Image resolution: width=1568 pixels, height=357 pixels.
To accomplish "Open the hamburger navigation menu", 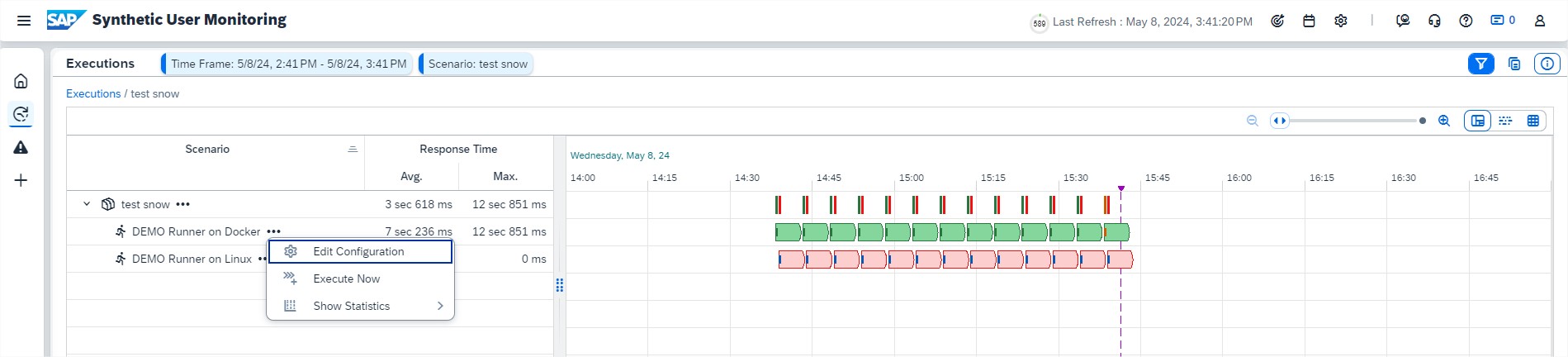I will pos(24,21).
